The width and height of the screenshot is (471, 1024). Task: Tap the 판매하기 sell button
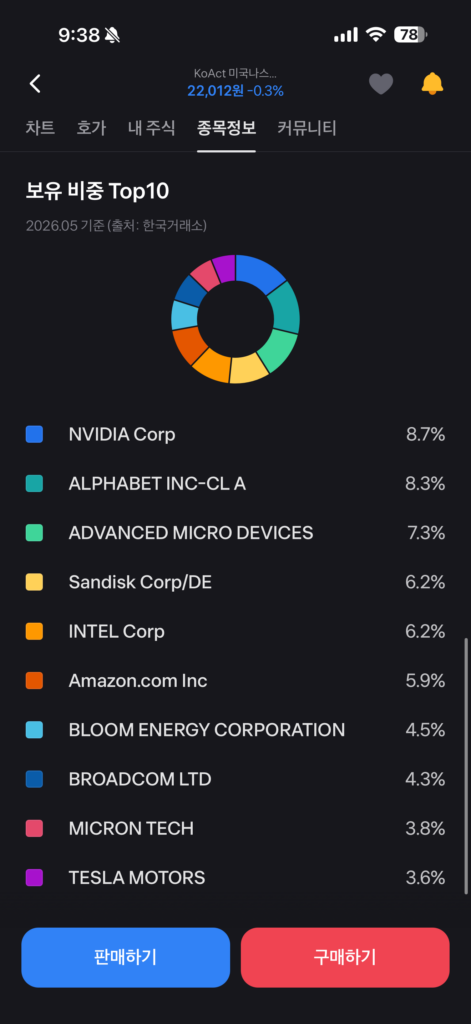tap(125, 957)
